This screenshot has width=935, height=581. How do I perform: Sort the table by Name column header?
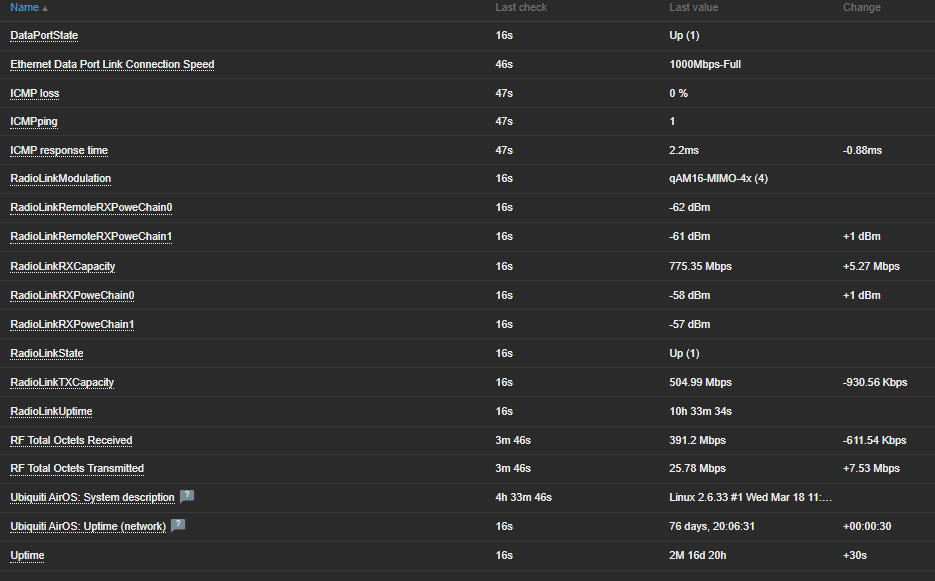(x=24, y=7)
